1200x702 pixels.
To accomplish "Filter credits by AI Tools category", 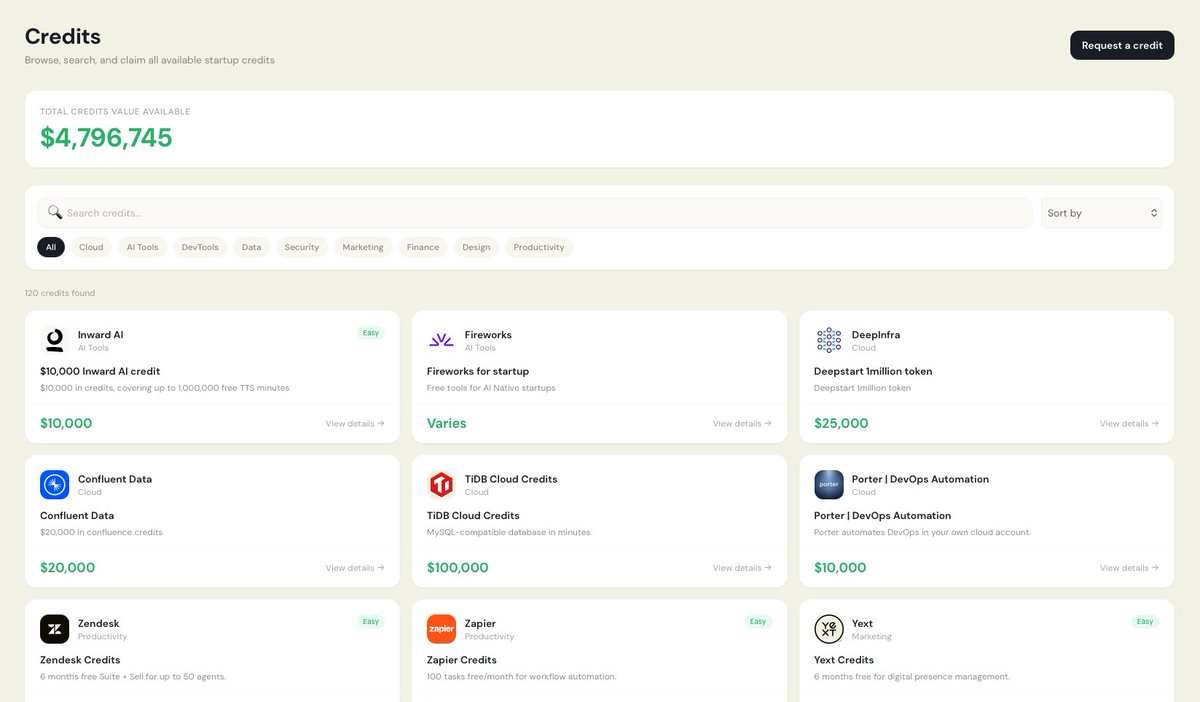I will click(x=142, y=247).
